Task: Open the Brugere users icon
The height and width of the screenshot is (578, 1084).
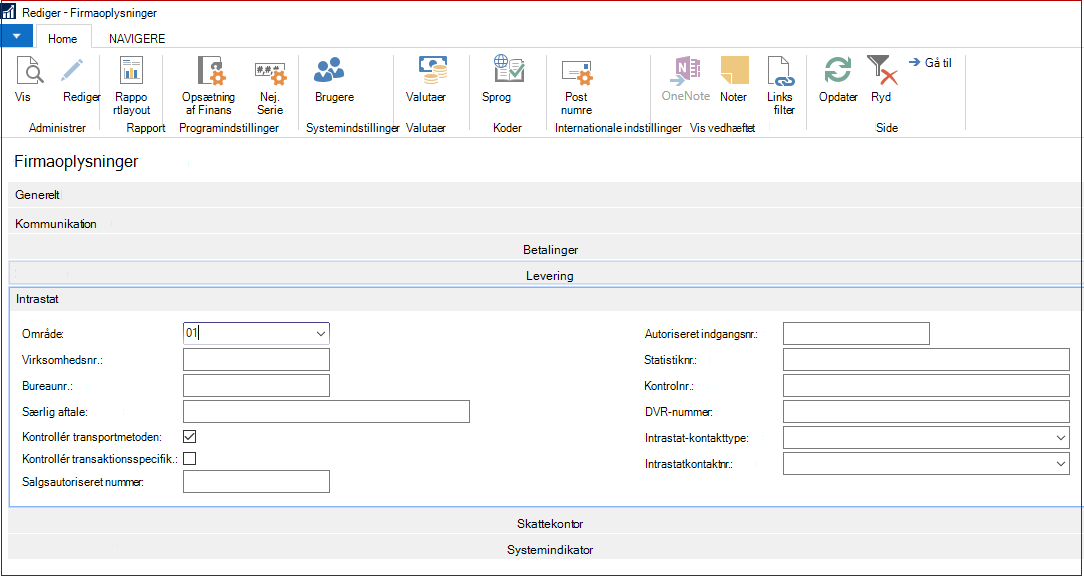Action: pos(329,71)
